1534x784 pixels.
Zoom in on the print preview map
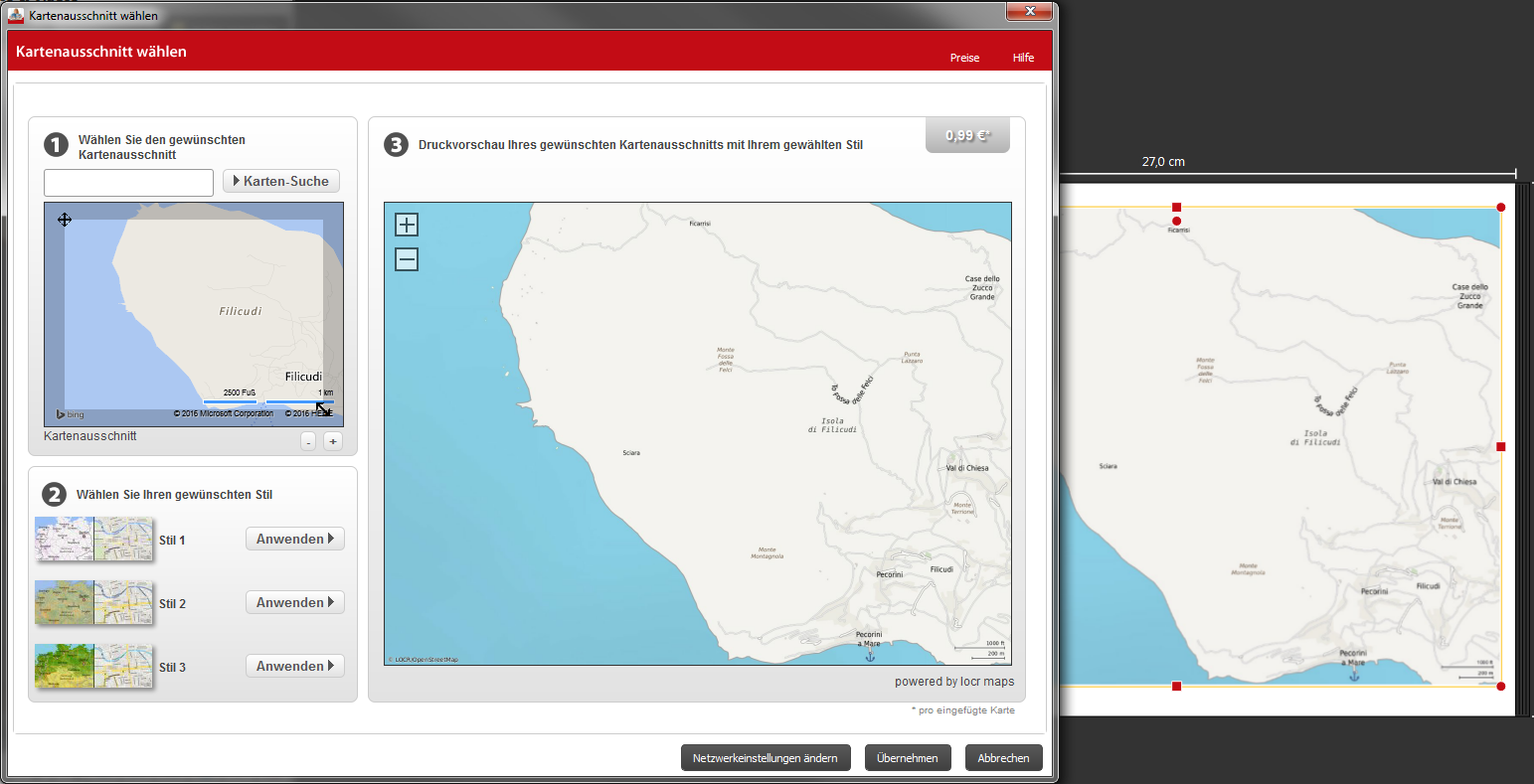407,225
